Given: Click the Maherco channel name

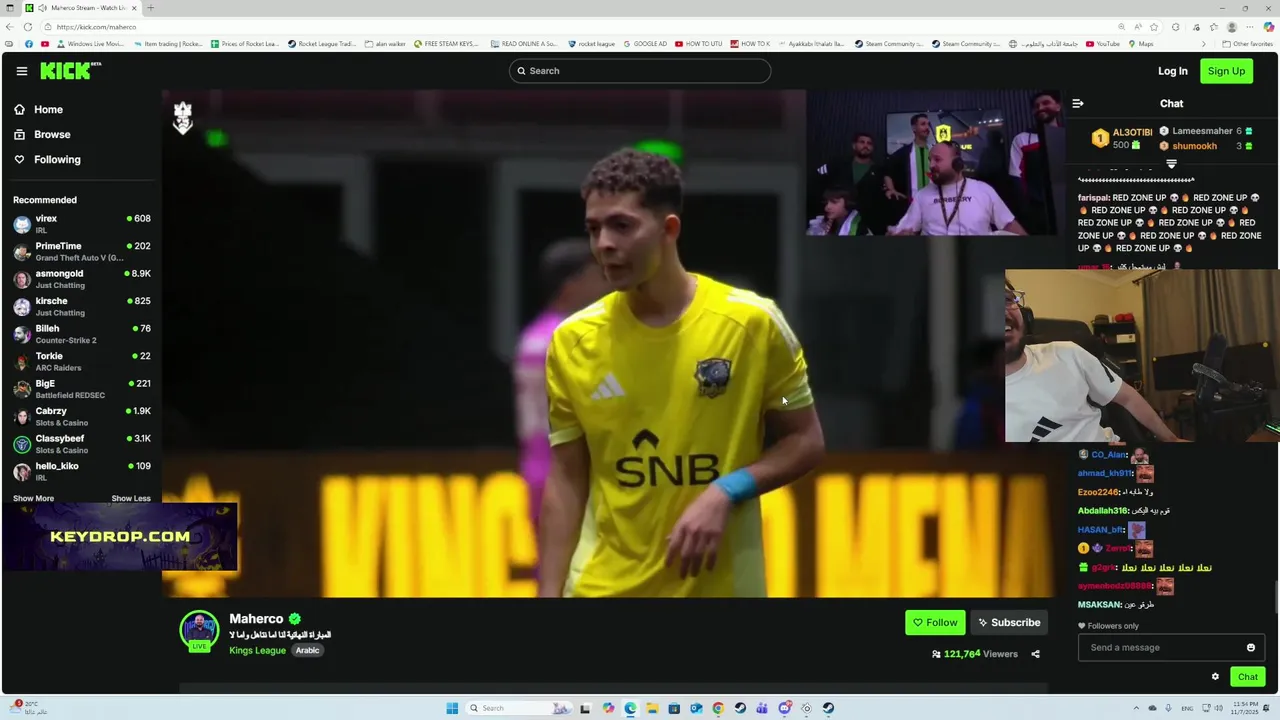Looking at the screenshot, I should 256,619.
